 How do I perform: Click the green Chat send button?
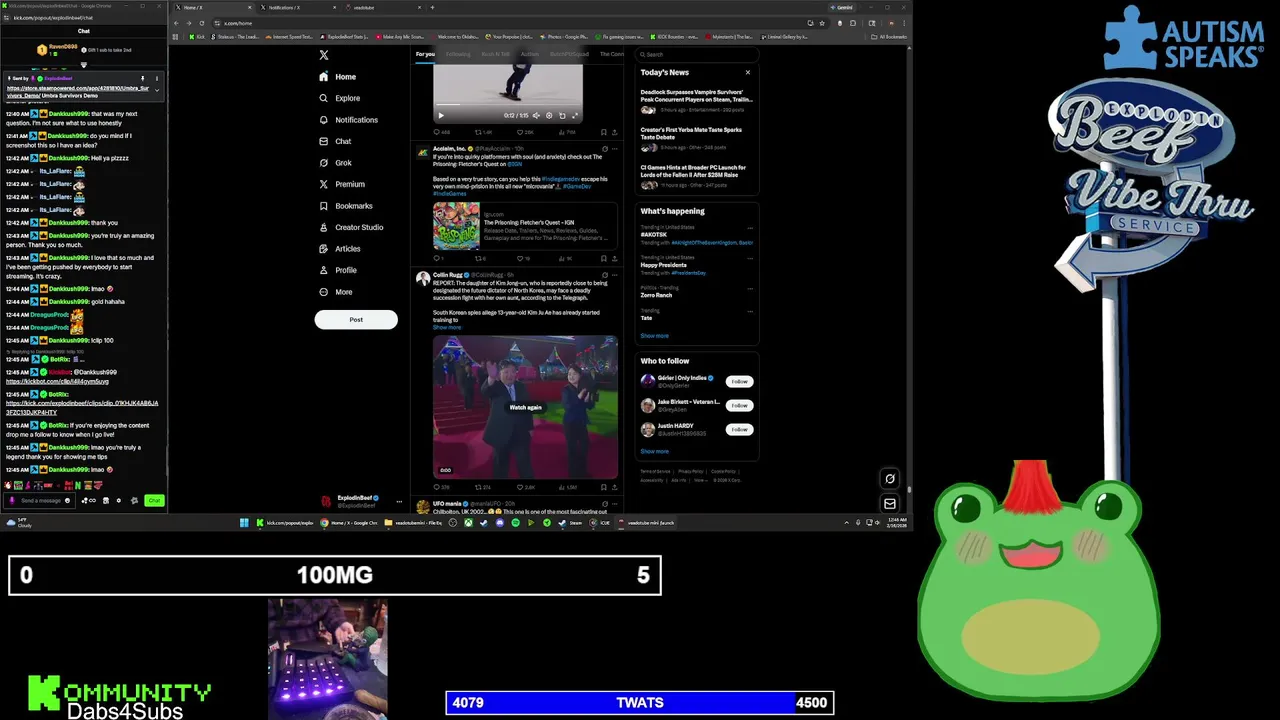(x=154, y=500)
